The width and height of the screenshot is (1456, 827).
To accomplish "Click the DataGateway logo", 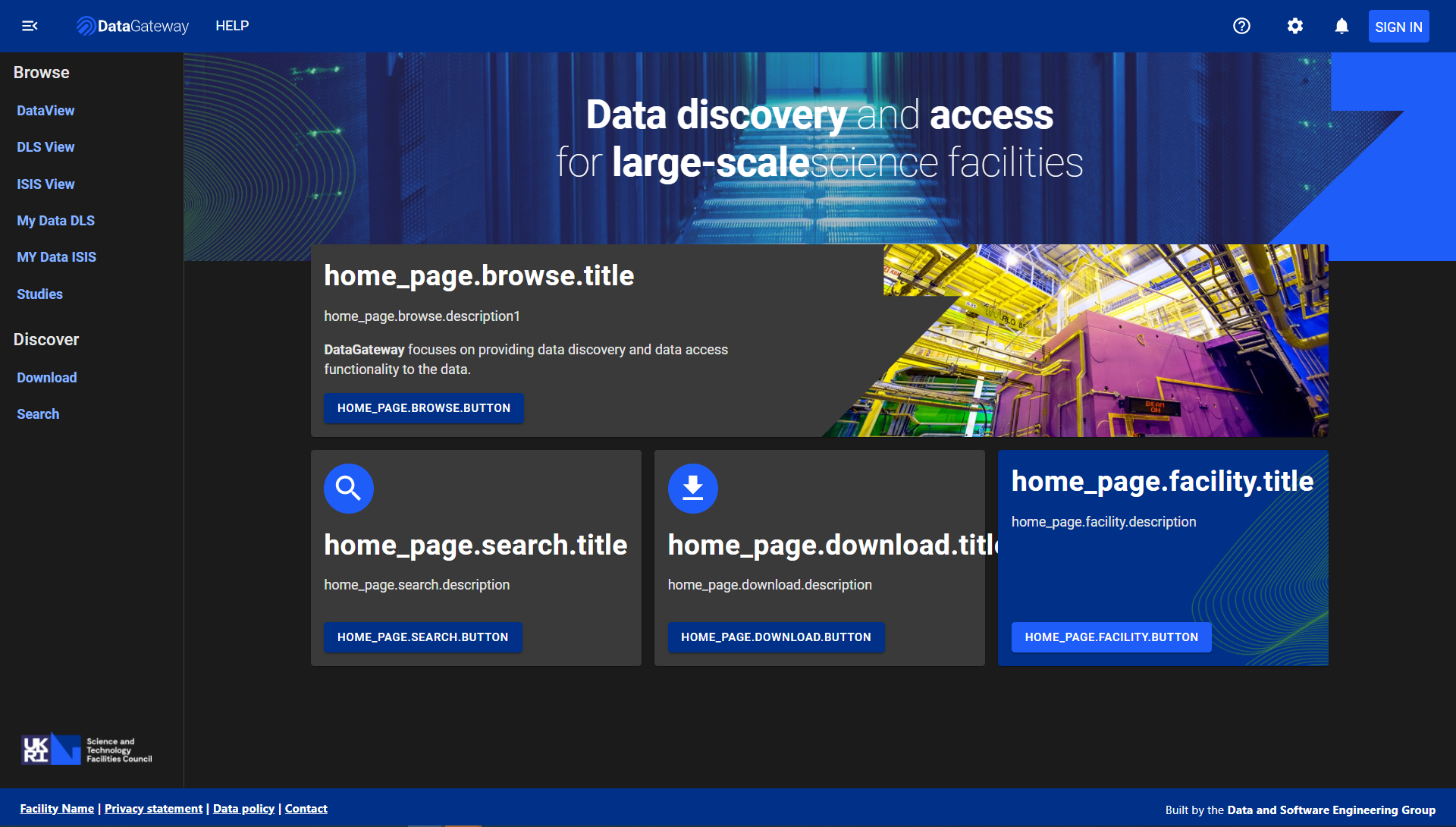I will [x=132, y=25].
